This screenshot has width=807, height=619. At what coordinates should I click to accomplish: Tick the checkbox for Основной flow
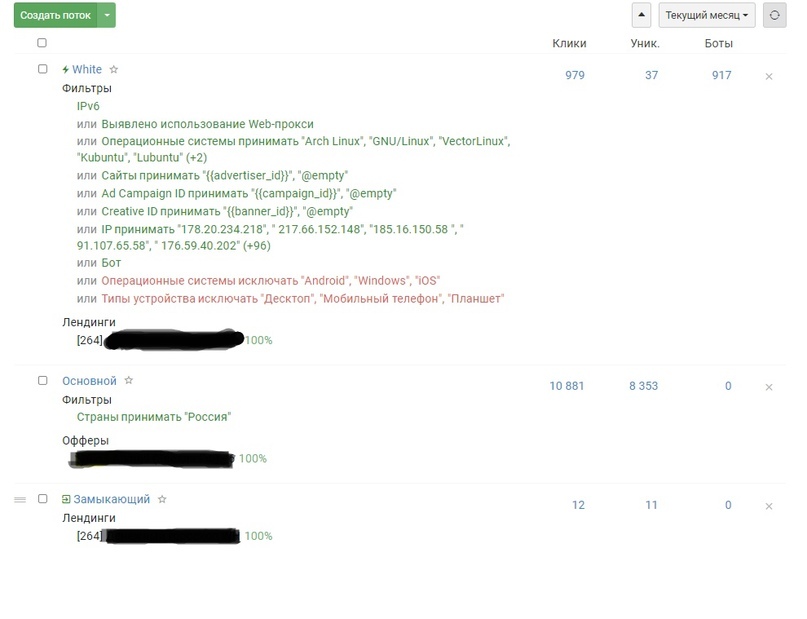(43, 380)
